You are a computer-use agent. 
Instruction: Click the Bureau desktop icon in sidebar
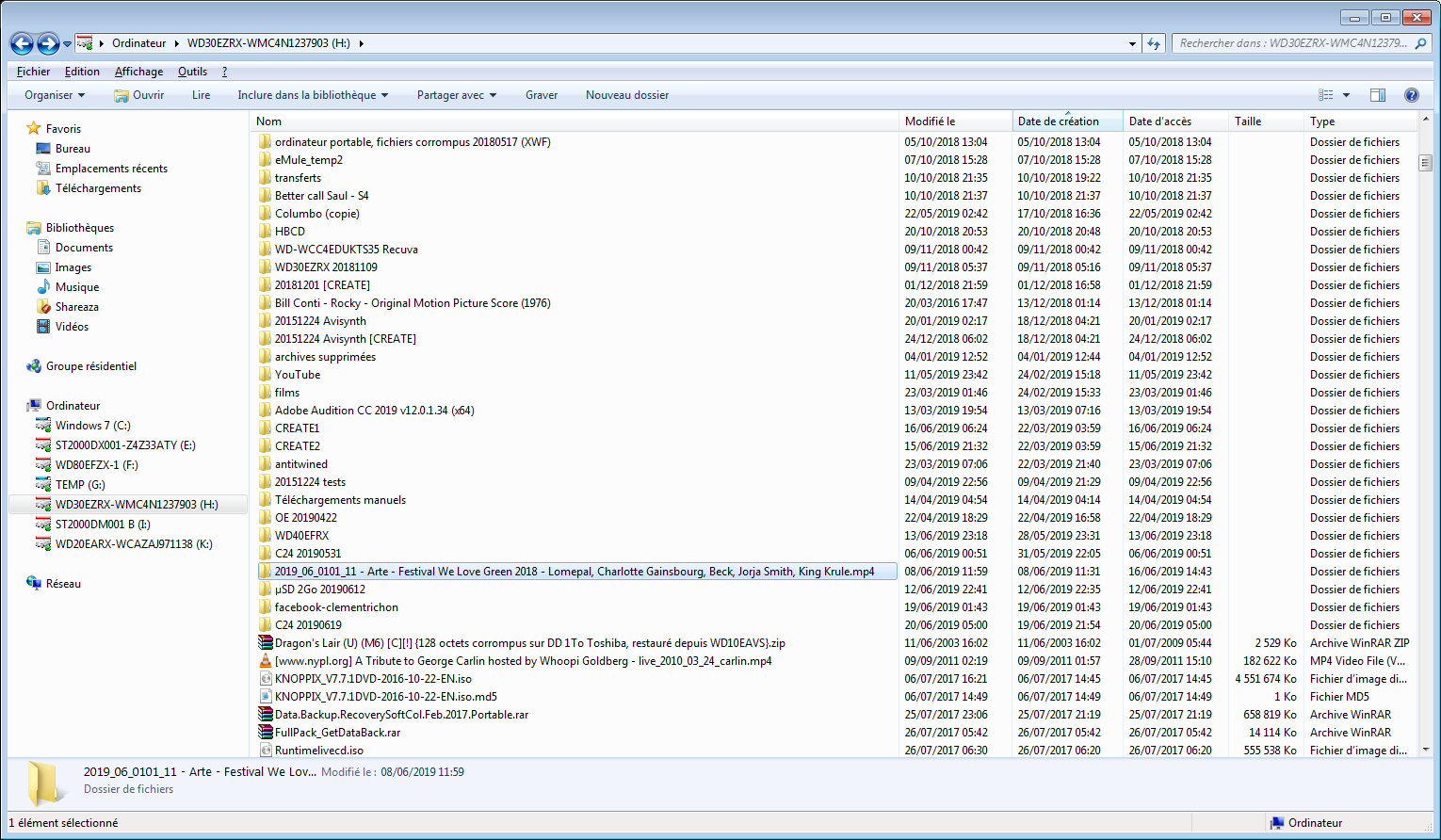click(x=43, y=149)
